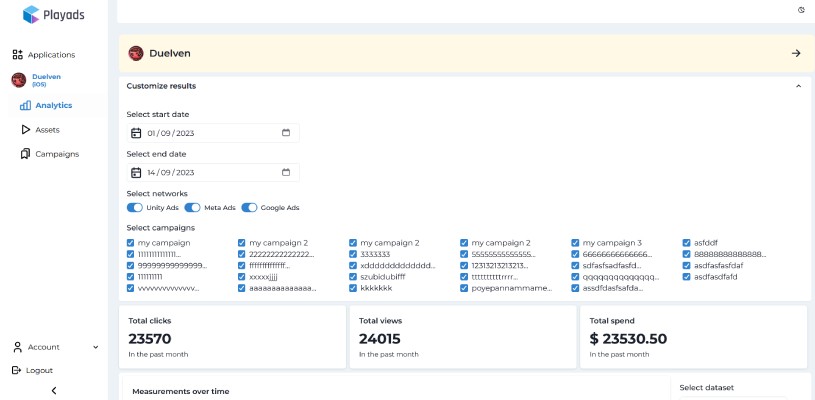
Task: Click the Duelven avatar in the sidebar
Action: tap(19, 80)
